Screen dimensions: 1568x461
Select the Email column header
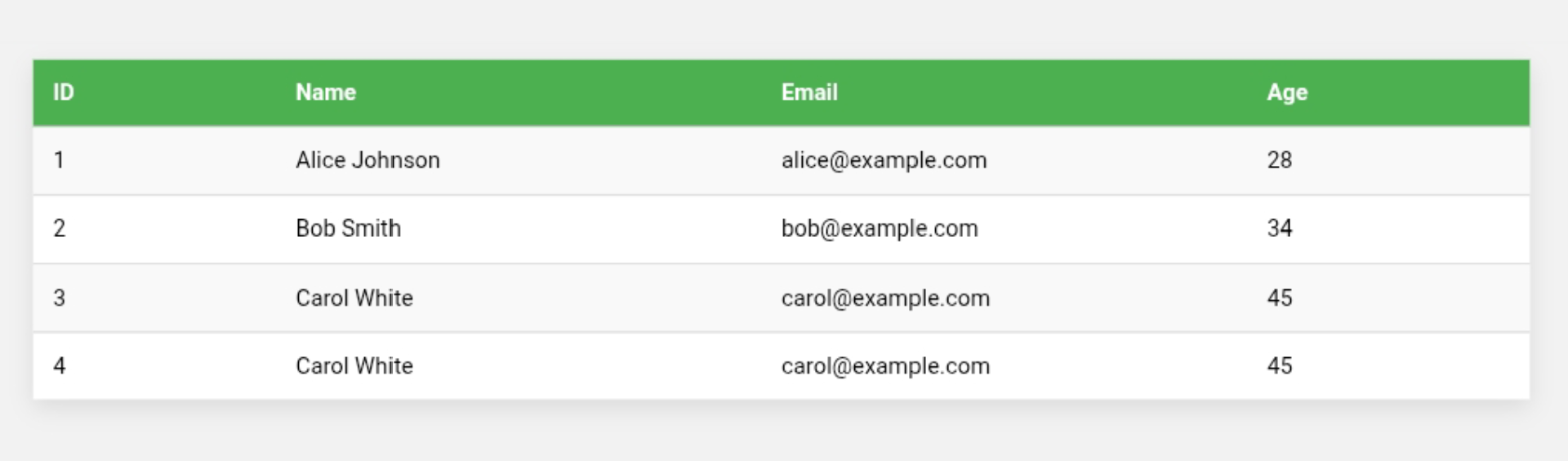809,92
